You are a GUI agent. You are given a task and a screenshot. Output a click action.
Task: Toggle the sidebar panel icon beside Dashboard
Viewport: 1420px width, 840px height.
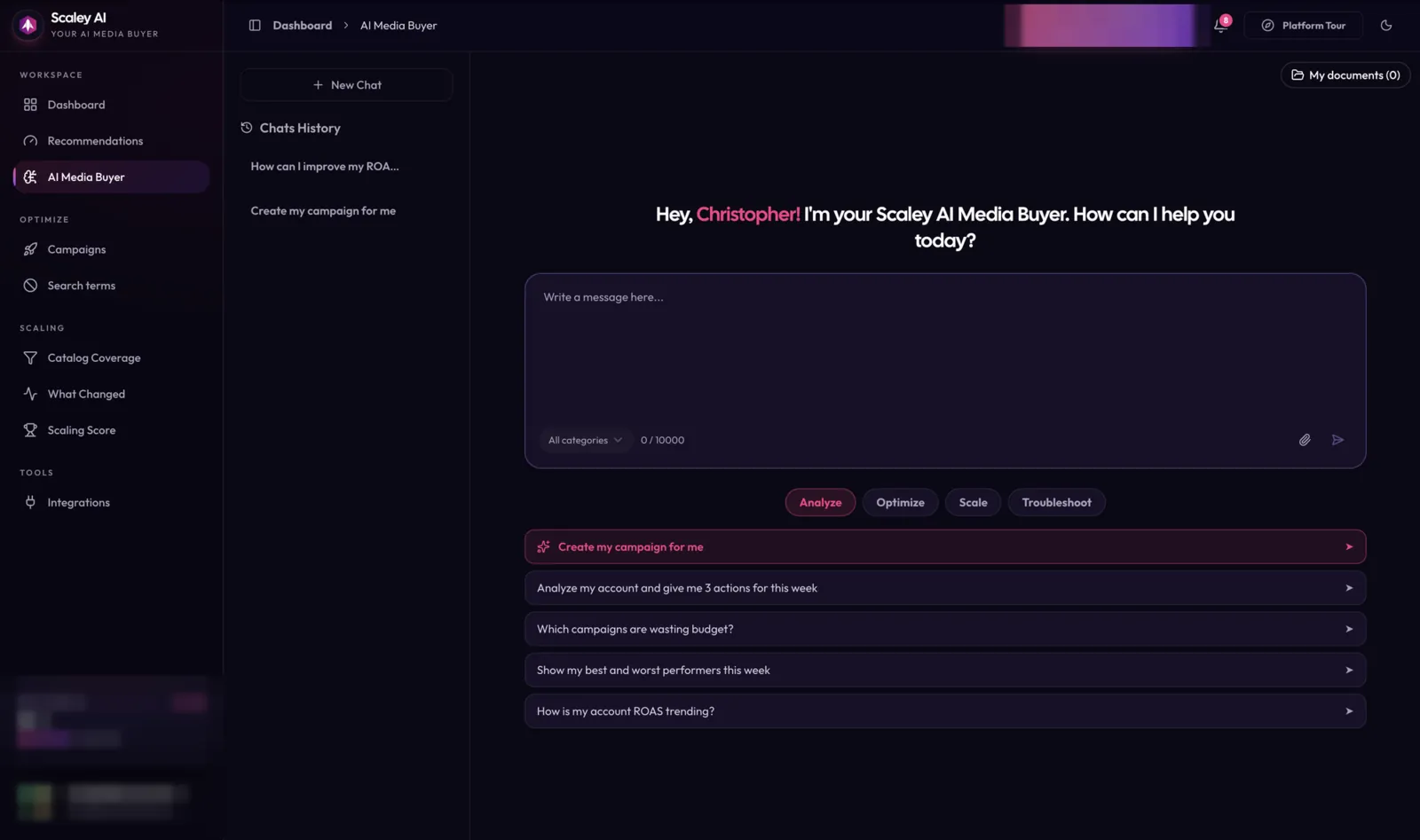[x=255, y=25]
